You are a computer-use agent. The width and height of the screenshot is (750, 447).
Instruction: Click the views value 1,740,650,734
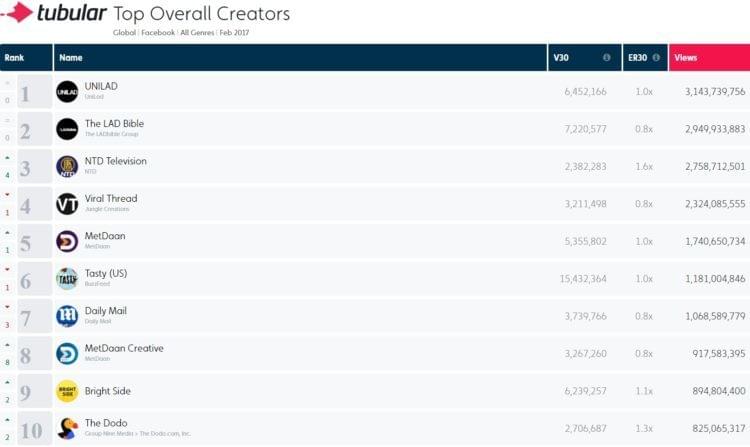click(715, 241)
